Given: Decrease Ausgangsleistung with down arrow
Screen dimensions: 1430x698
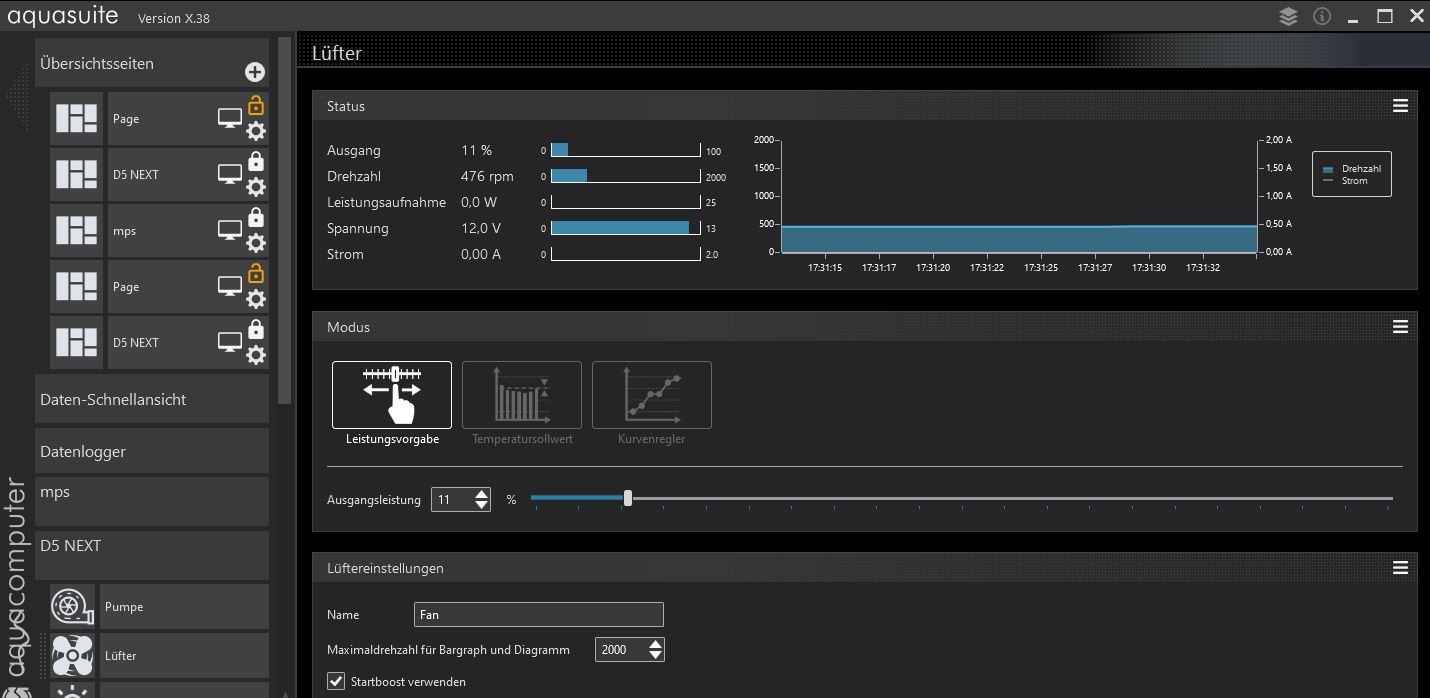Looking at the screenshot, I should click(x=482, y=505).
